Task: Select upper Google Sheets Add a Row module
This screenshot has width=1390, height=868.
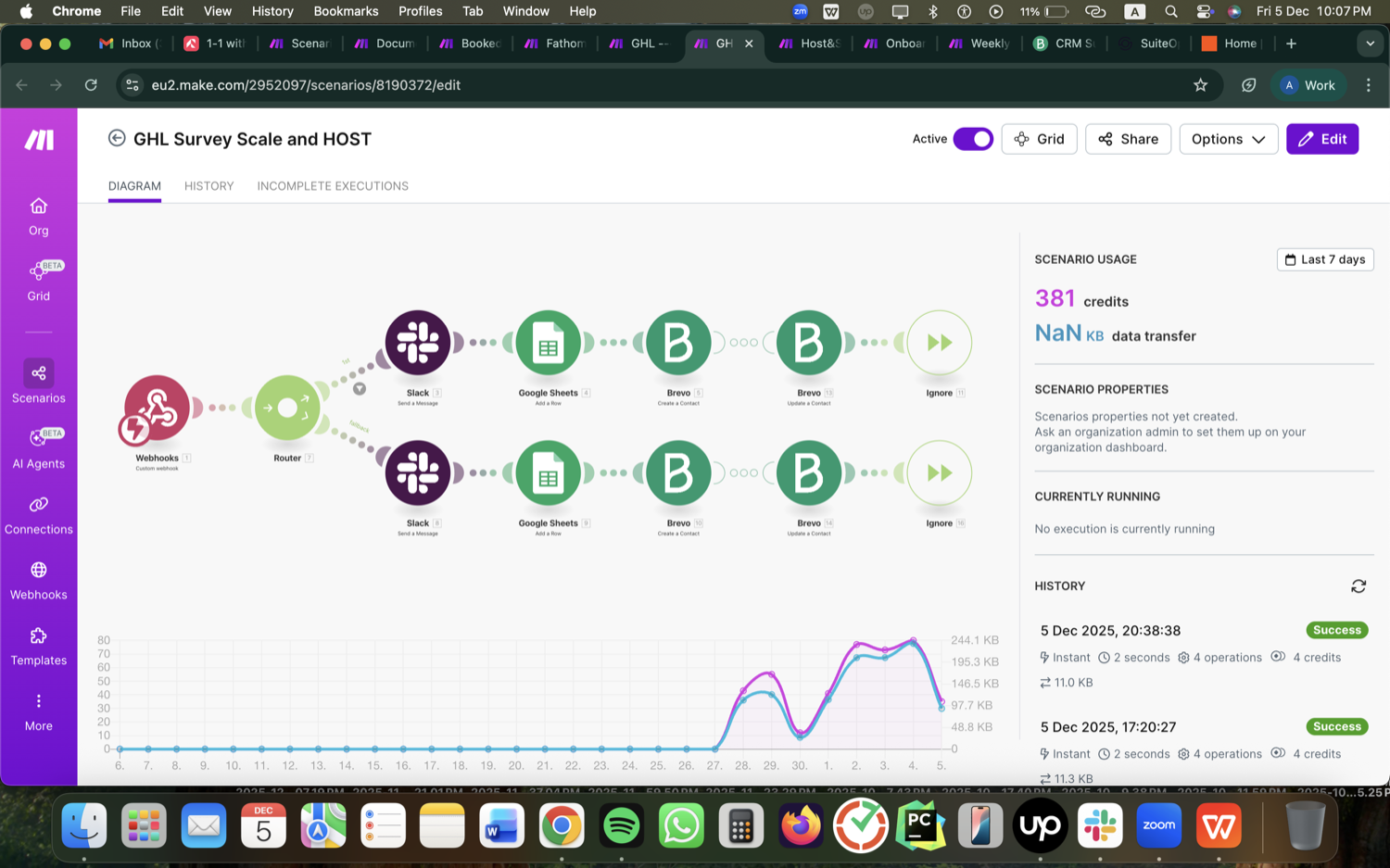Action: pos(549,343)
